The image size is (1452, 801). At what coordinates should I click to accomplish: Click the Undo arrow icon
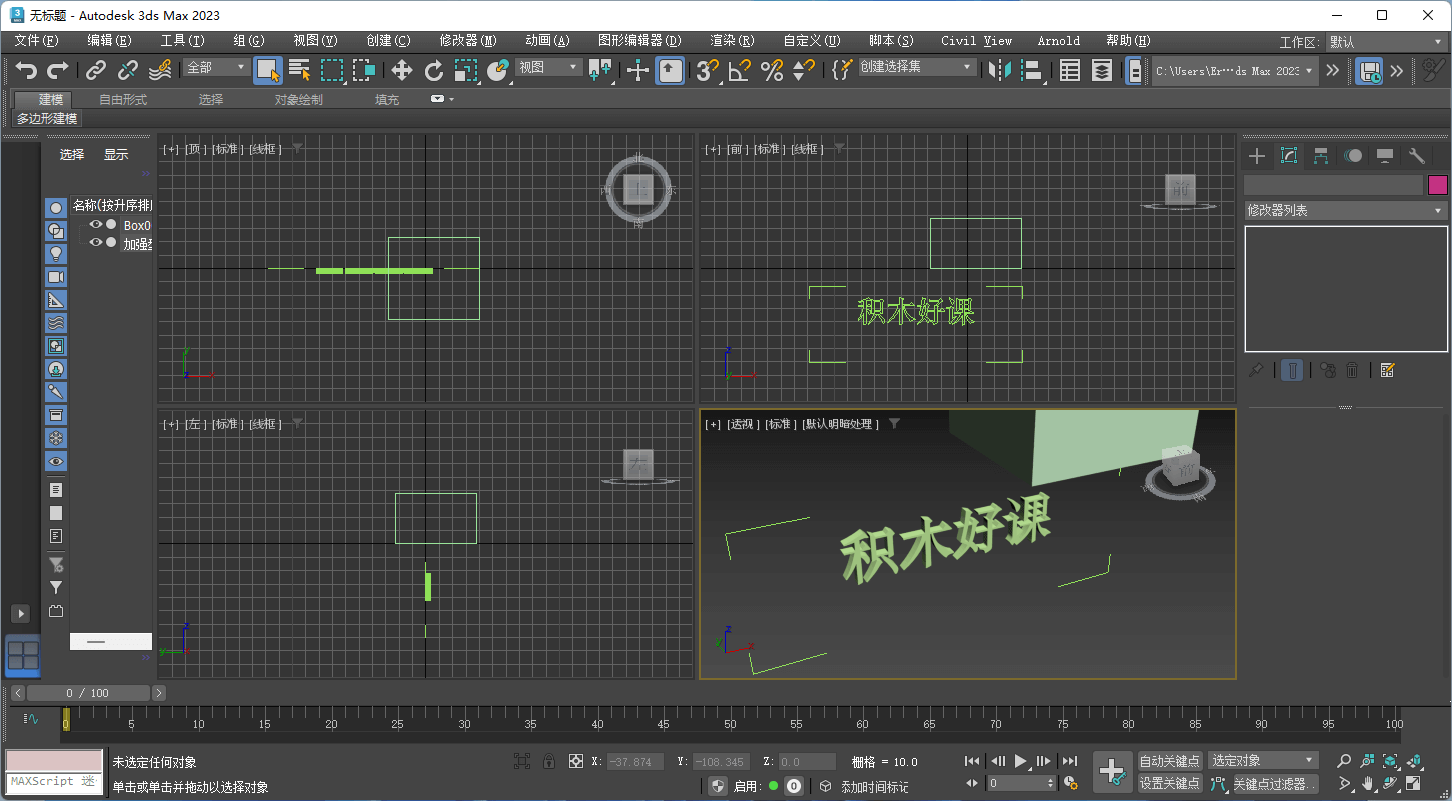[26, 70]
